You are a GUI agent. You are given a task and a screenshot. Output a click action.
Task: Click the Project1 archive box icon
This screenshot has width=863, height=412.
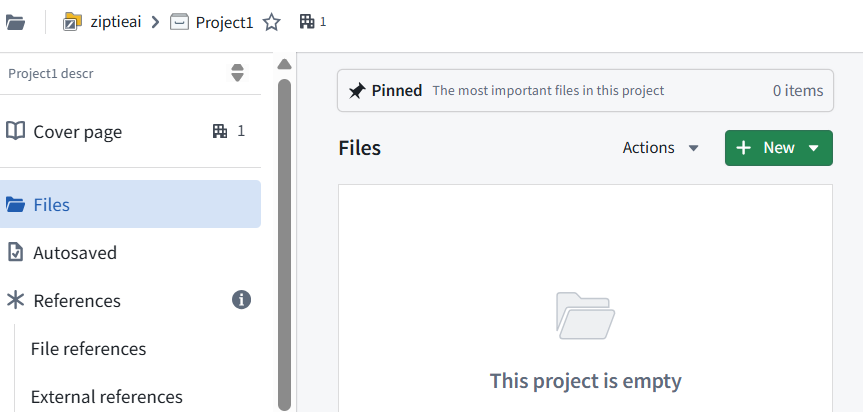click(x=179, y=22)
